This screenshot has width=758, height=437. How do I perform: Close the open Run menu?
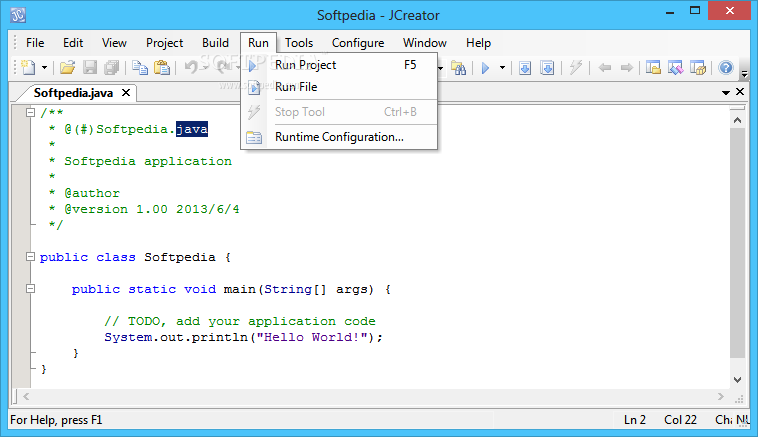[258, 43]
